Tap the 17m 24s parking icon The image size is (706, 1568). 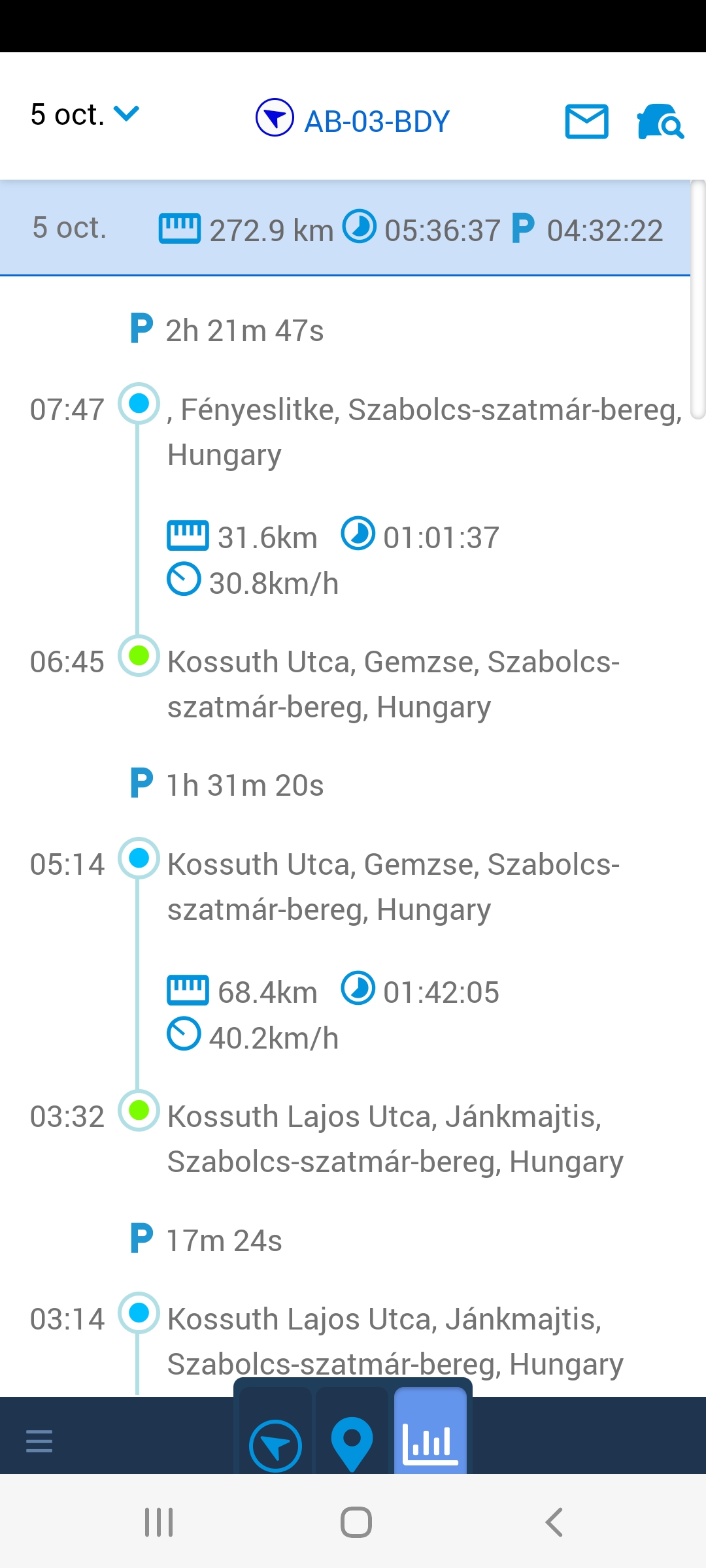[x=141, y=1239]
